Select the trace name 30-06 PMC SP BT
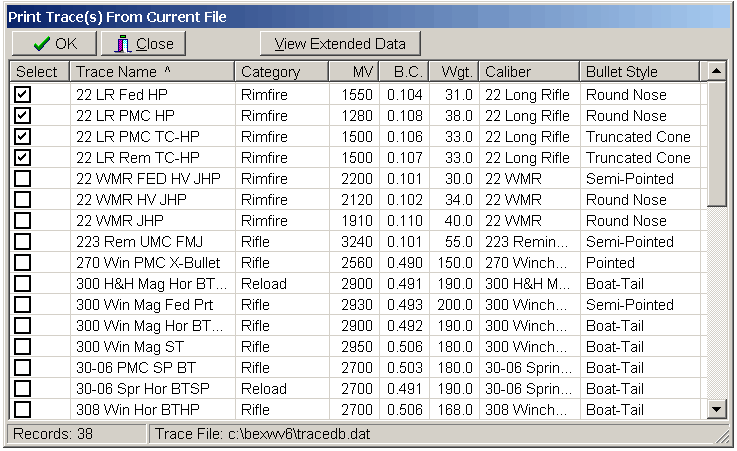 136,367
